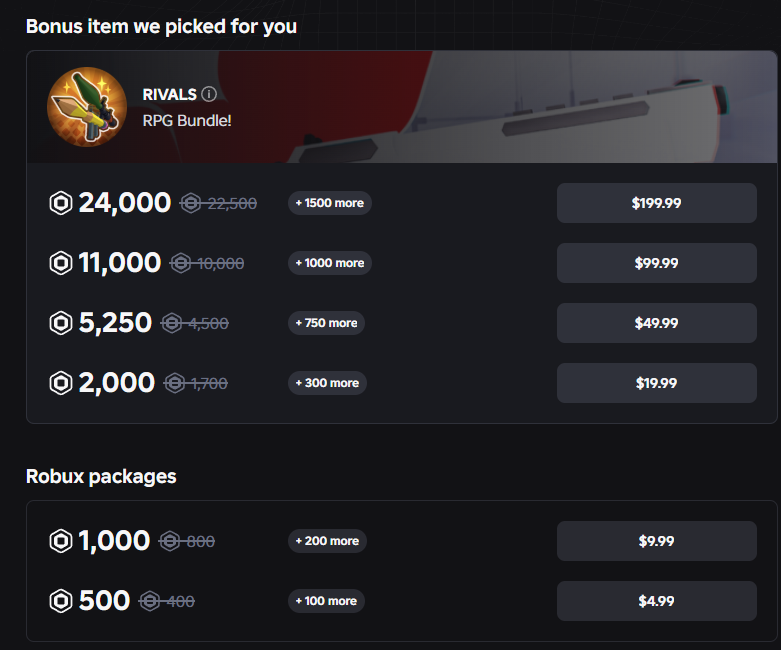
Task: Buy the $199.99 Robux package
Action: [x=656, y=203]
